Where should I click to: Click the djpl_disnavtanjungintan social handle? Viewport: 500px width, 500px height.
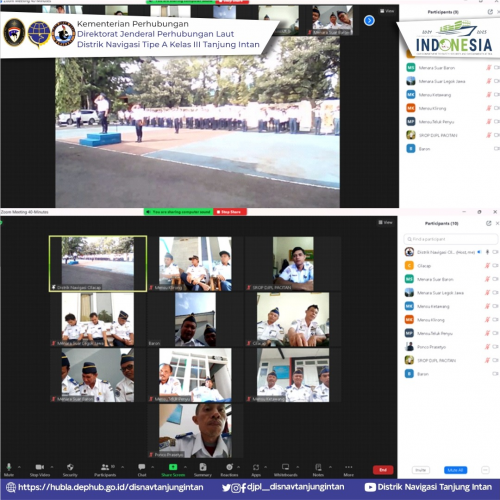point(295,487)
